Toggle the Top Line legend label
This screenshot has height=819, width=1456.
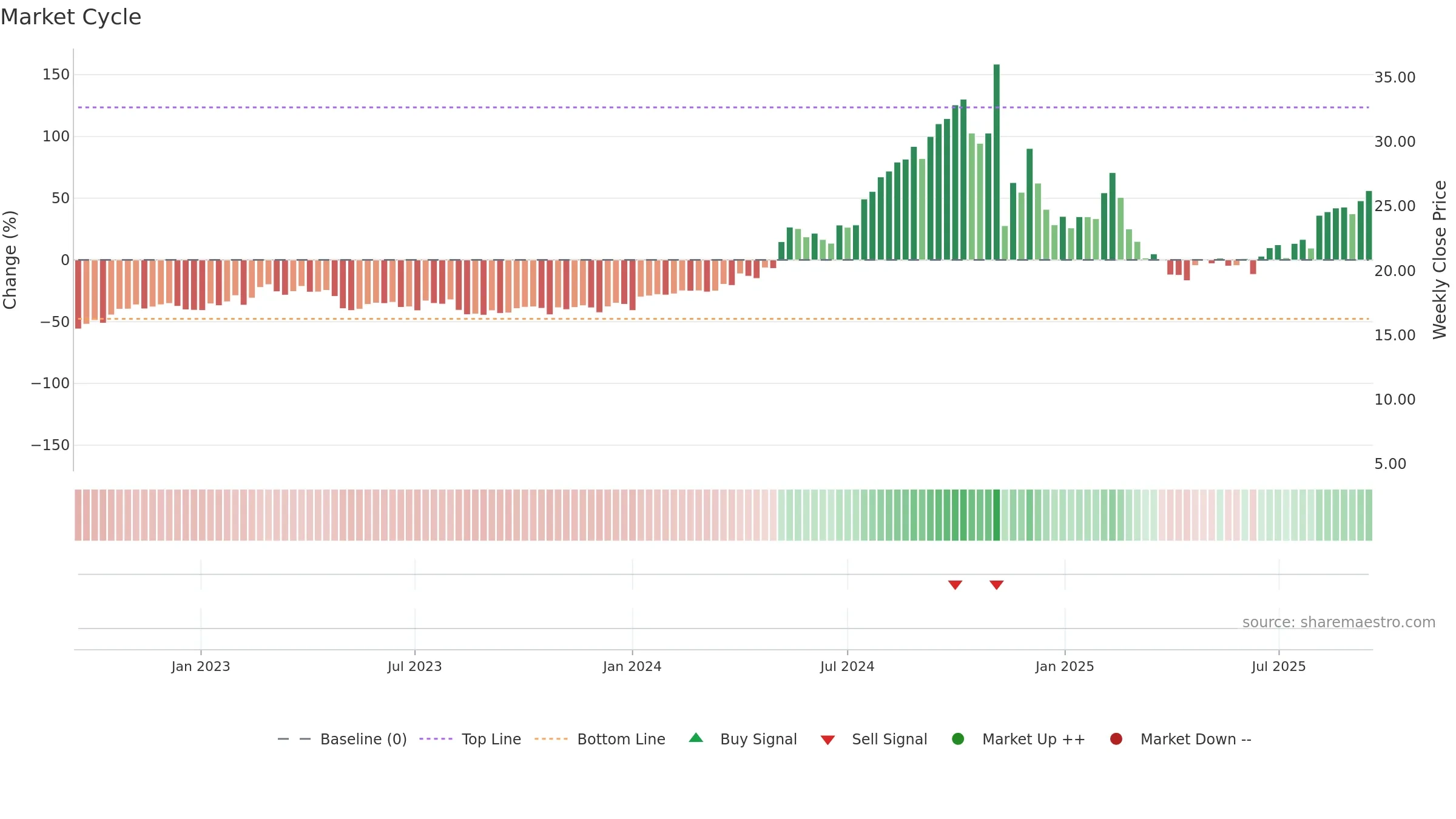click(491, 740)
